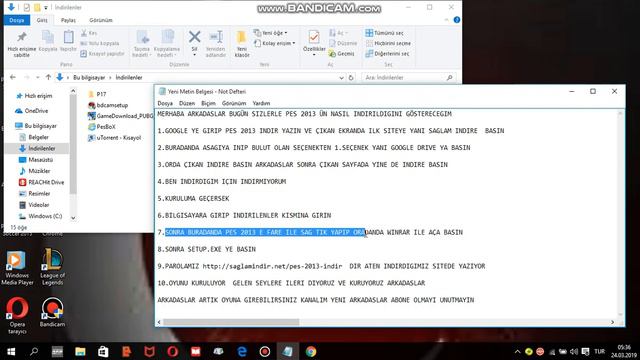
Task: Click the 'Yeniden adlandır' ribbon icon
Action: pyautogui.click(x=216, y=37)
